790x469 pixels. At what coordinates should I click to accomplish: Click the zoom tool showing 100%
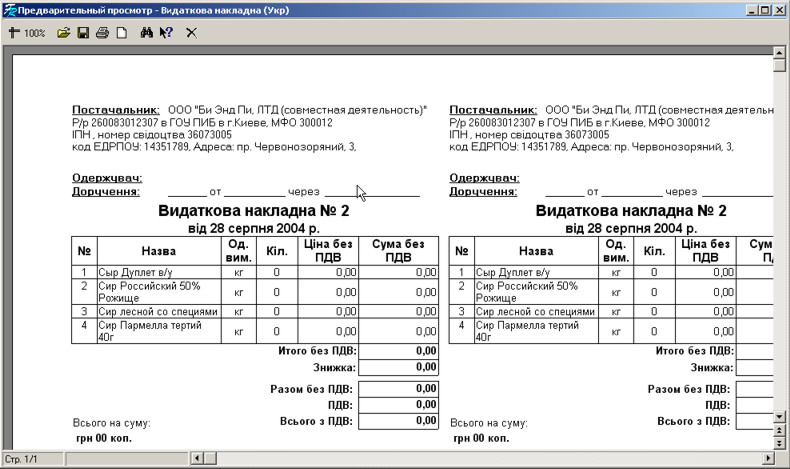coord(27,33)
